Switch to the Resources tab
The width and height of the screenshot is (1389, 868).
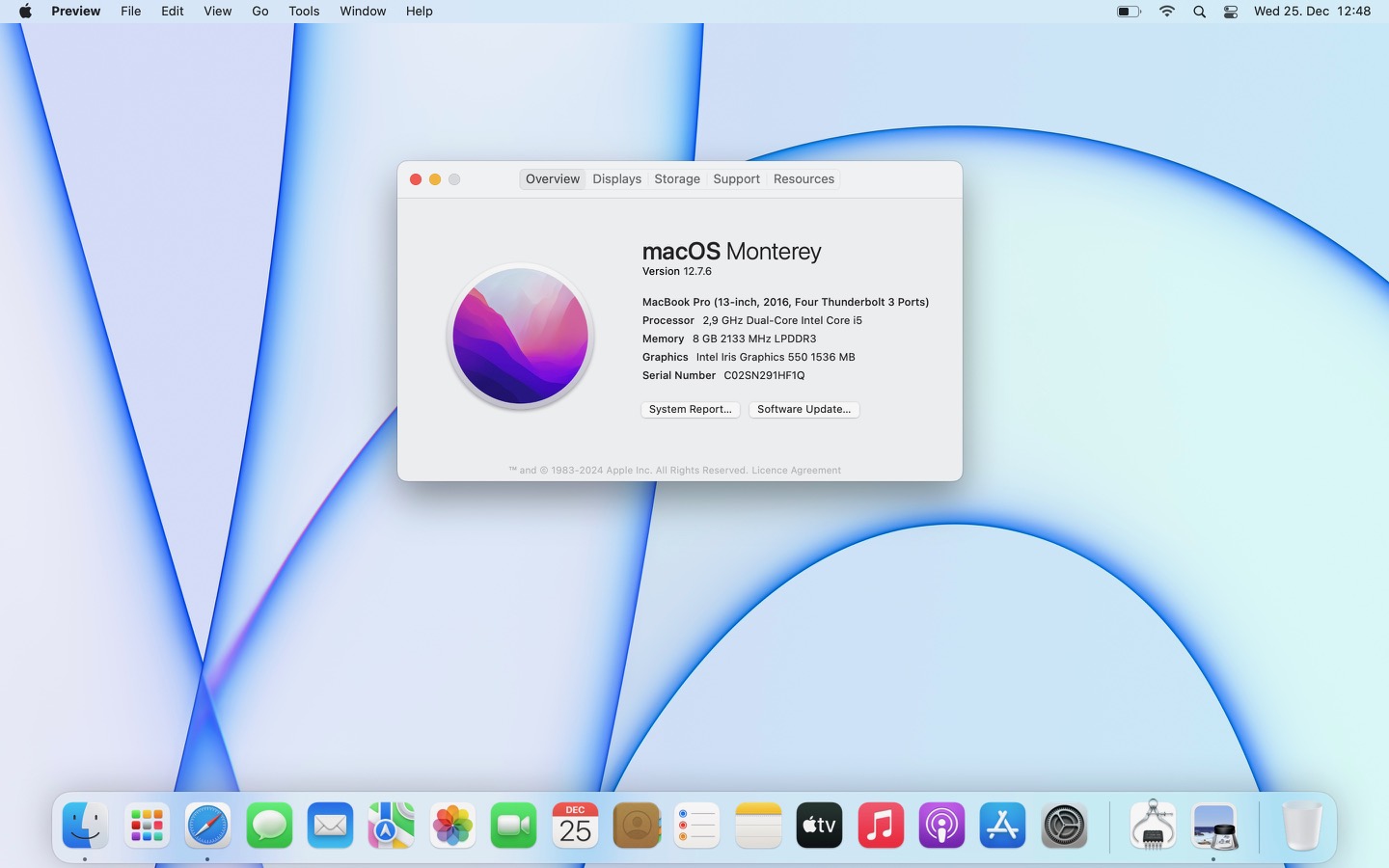803,179
